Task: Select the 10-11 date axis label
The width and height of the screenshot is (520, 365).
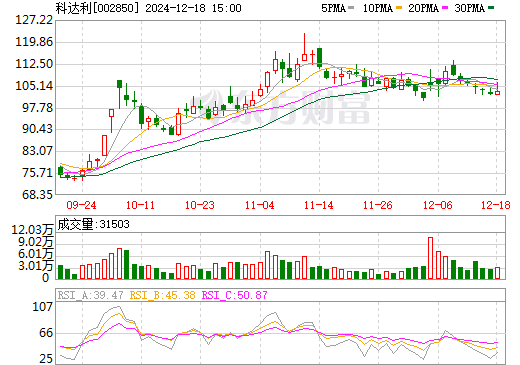Action: point(140,205)
